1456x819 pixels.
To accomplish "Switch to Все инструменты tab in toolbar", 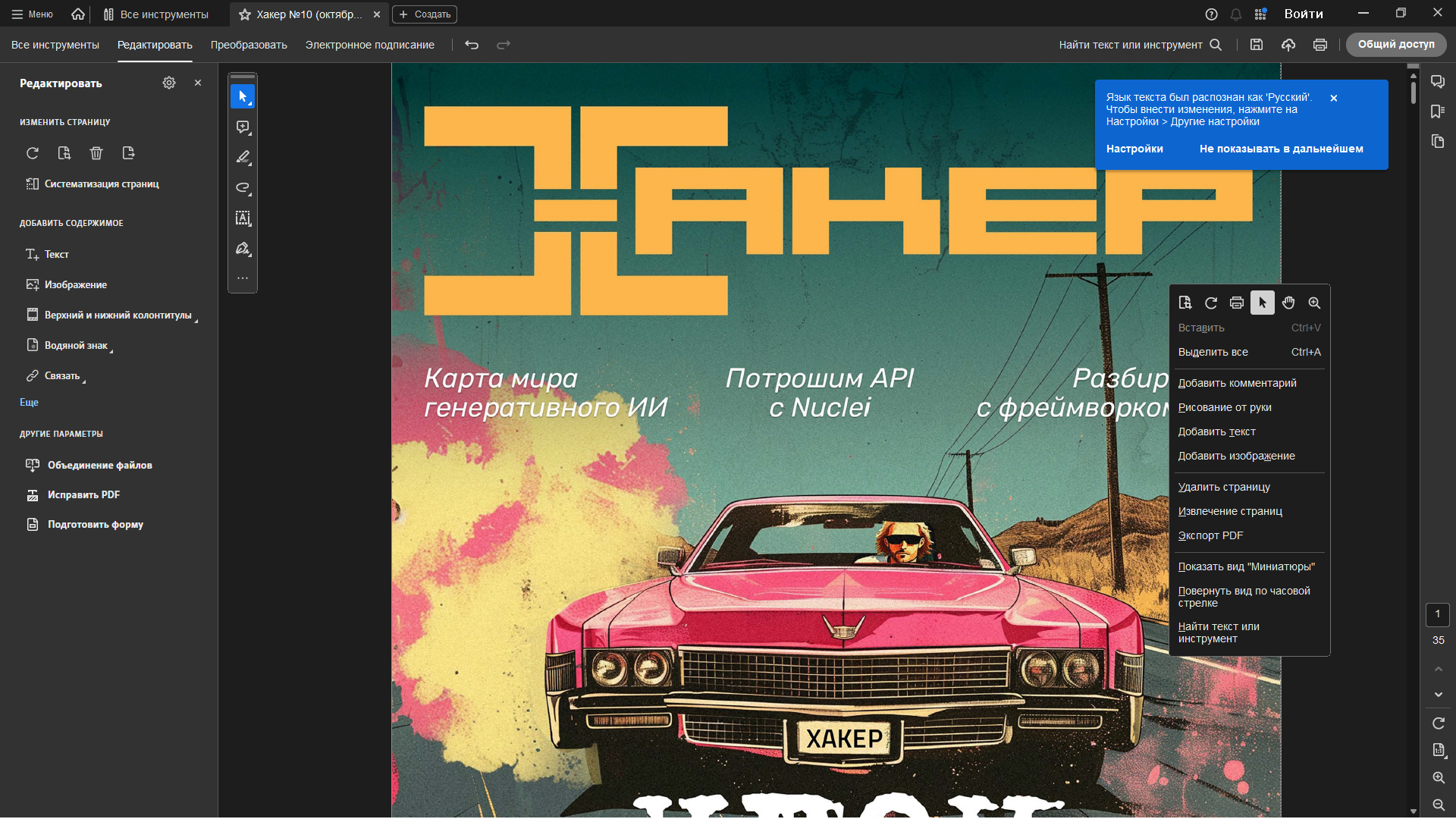I will pos(55,45).
